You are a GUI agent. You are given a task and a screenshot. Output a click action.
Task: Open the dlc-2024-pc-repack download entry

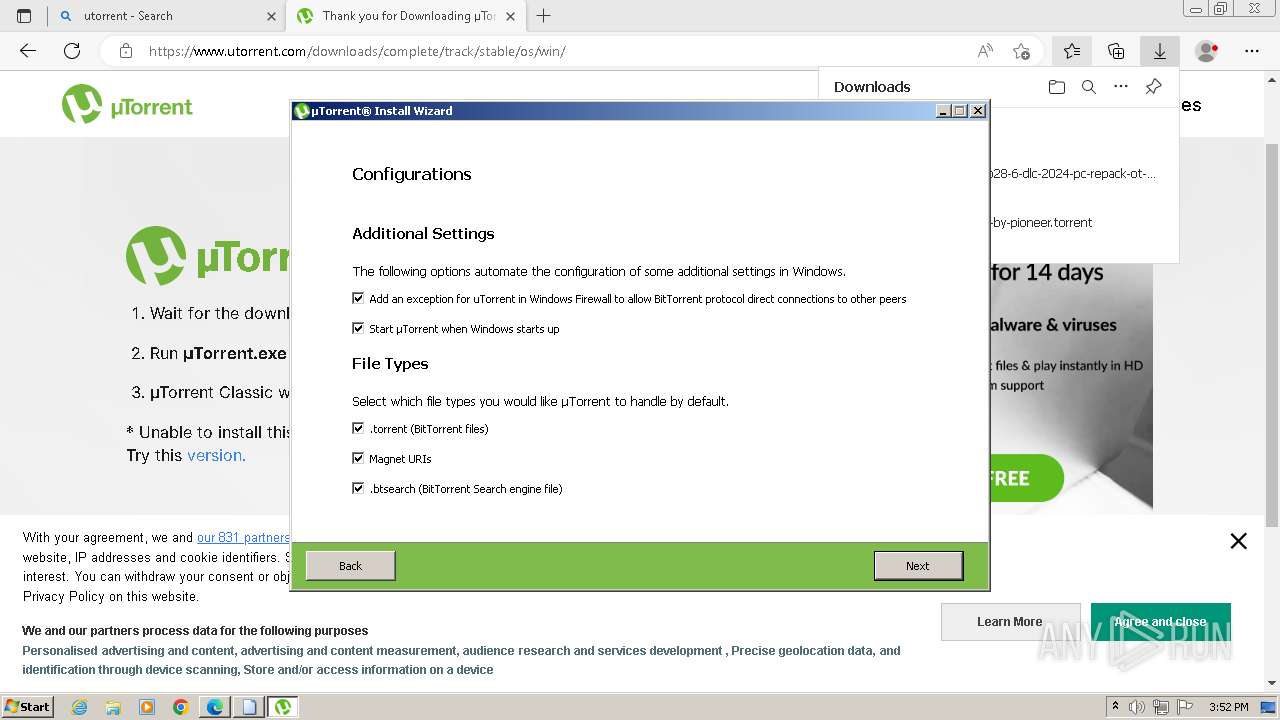pyautogui.click(x=1073, y=173)
